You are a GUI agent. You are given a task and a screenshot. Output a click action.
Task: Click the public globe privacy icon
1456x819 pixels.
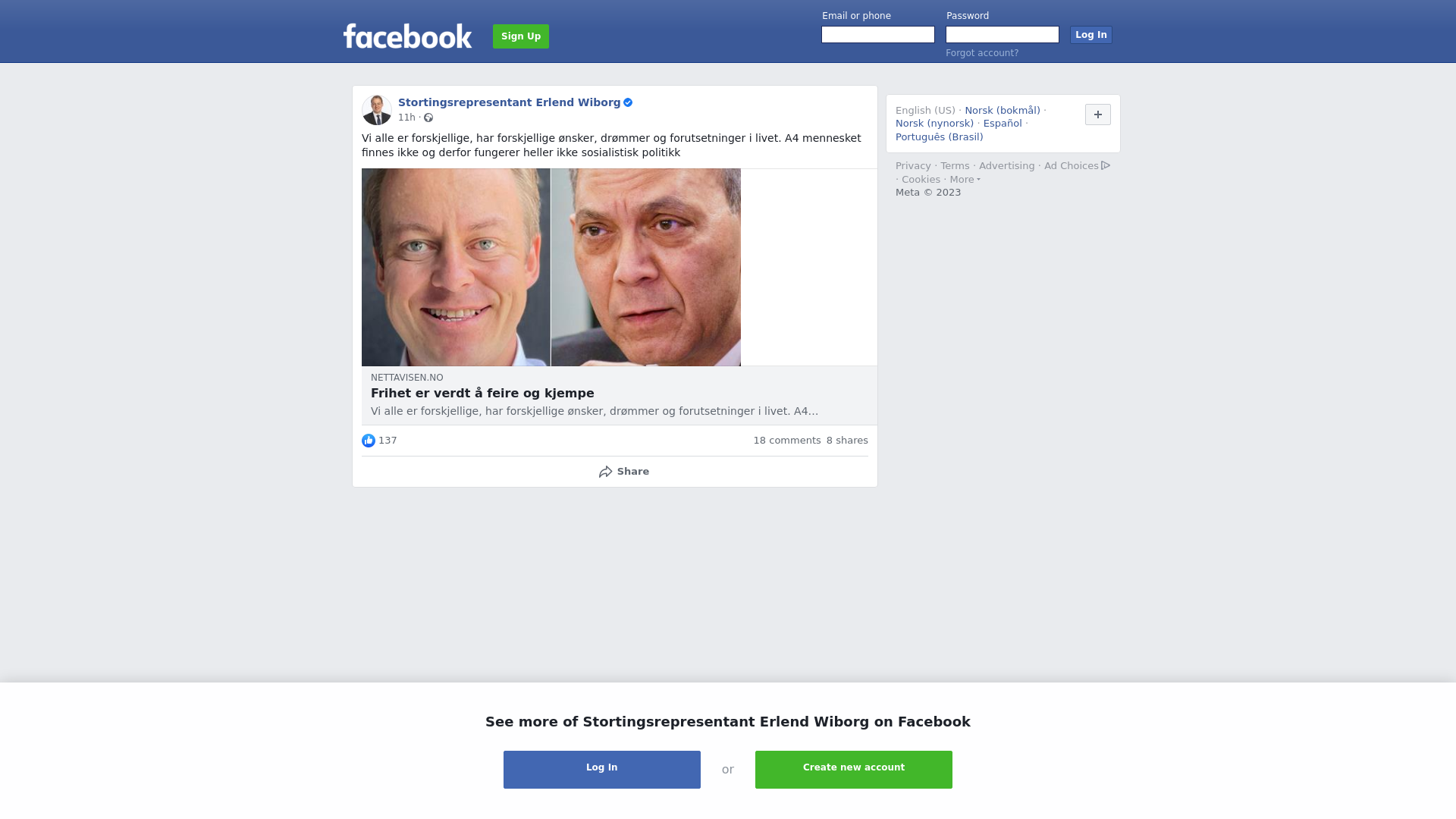(428, 118)
